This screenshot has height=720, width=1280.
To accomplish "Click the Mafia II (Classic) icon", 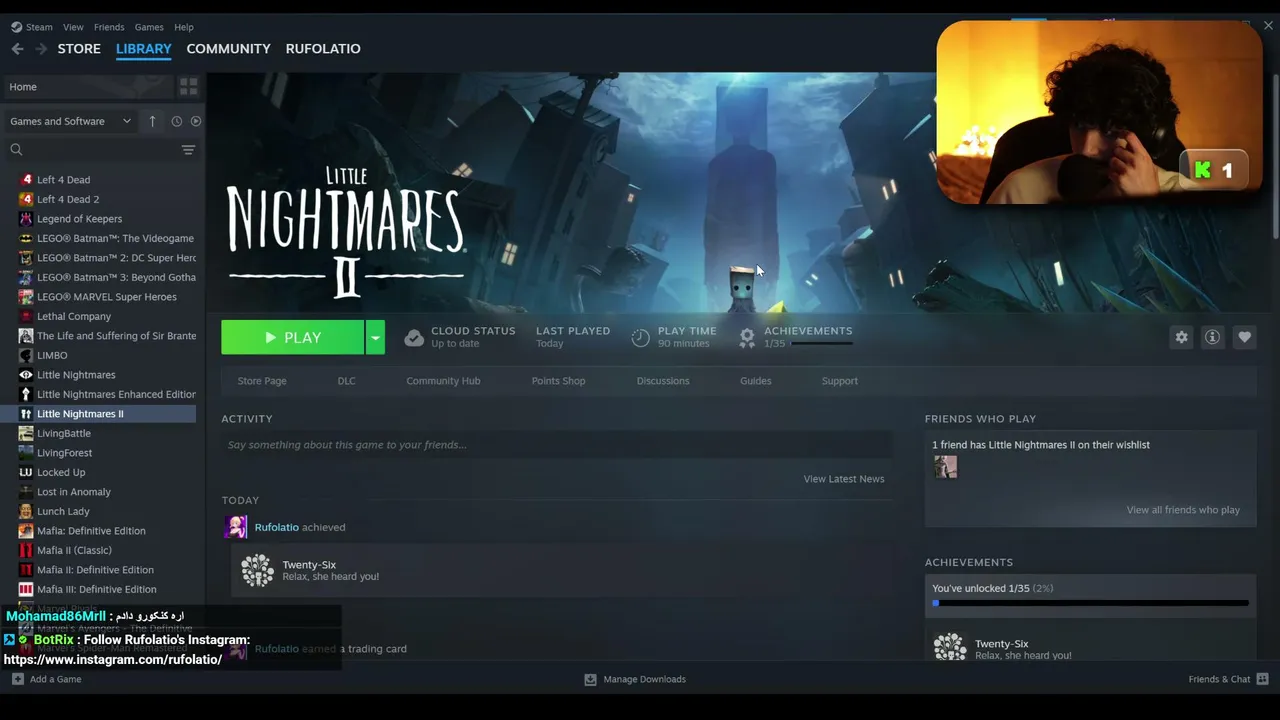I will click(x=26, y=550).
